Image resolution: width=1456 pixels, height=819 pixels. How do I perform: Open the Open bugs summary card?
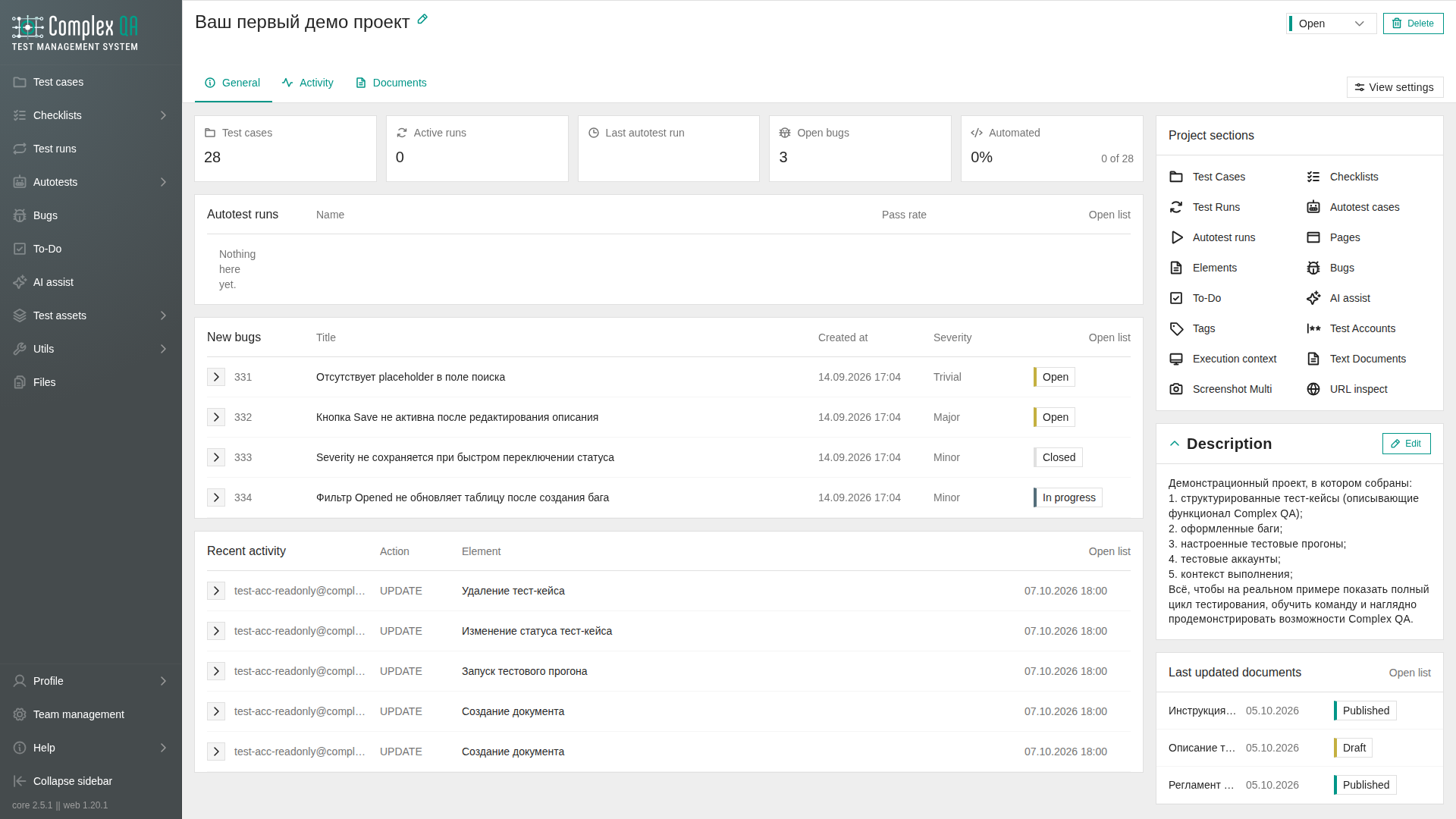click(860, 149)
